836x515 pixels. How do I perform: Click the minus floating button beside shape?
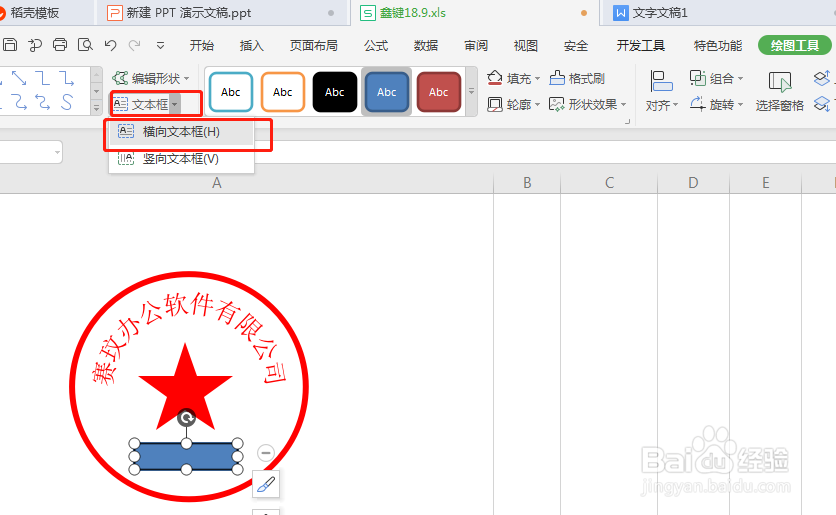click(266, 453)
